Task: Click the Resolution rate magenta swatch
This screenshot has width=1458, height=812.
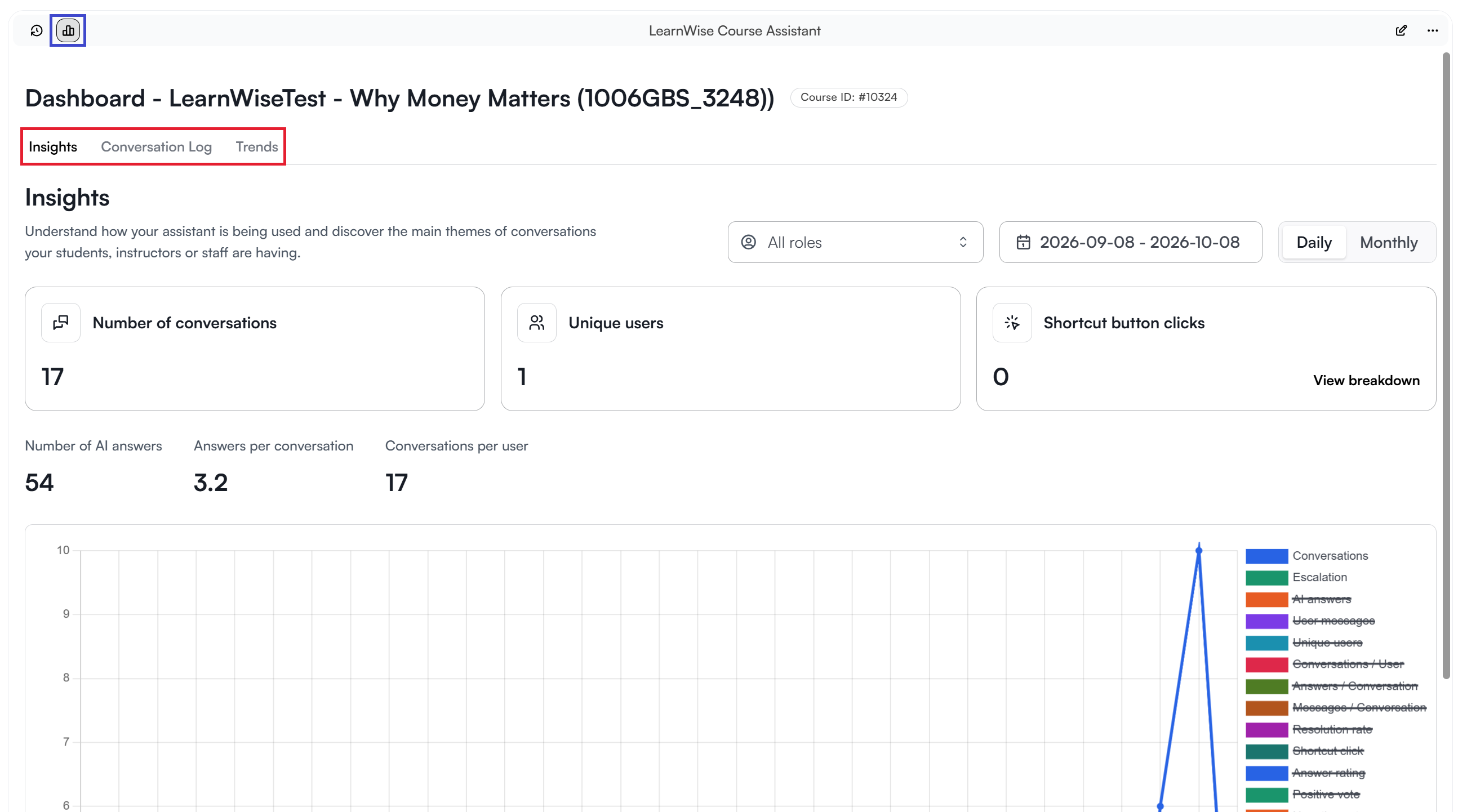Action: [1266, 730]
